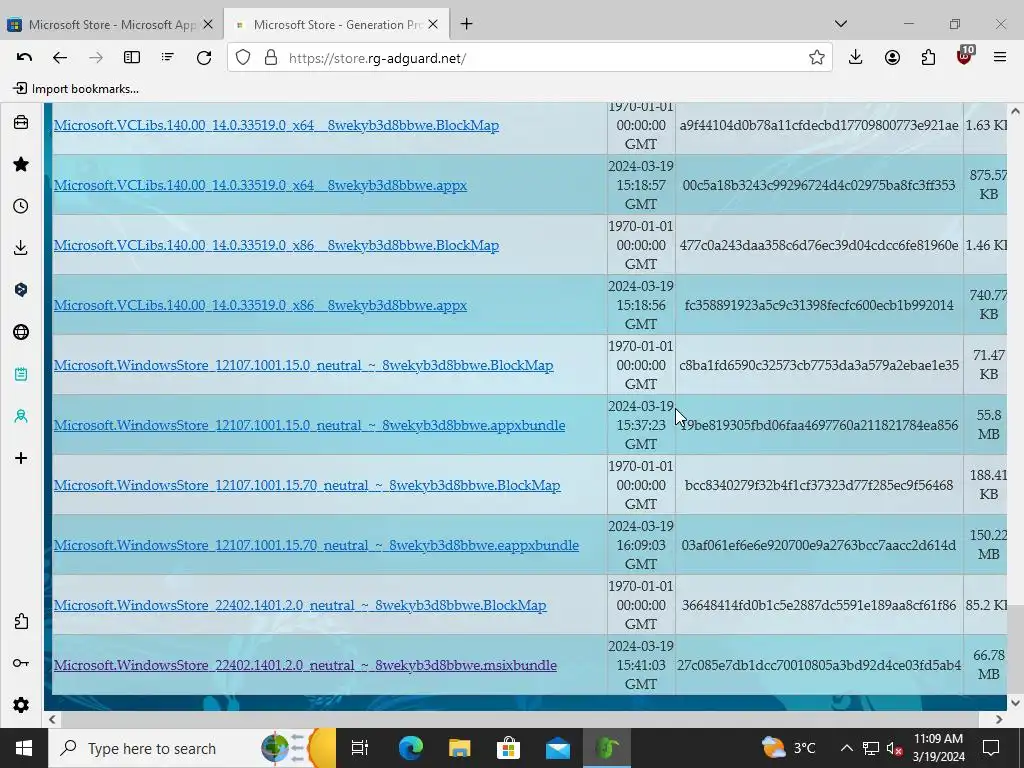Open File Explorer from taskbar
This screenshot has width=1024, height=768.
[x=459, y=748]
